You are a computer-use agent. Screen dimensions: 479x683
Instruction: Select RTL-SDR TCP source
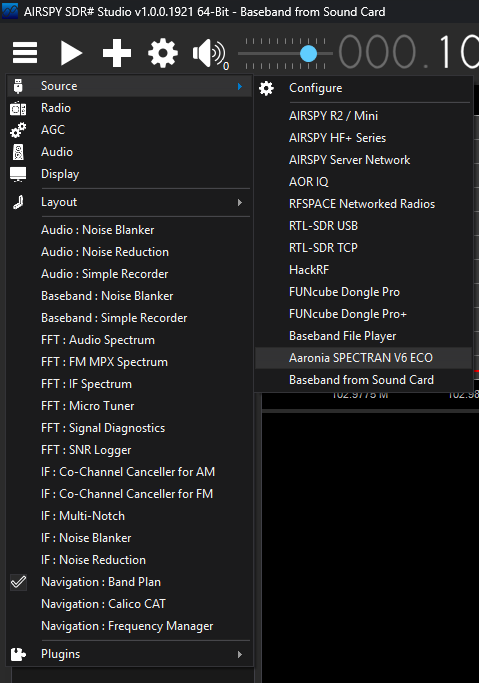pyautogui.click(x=364, y=248)
